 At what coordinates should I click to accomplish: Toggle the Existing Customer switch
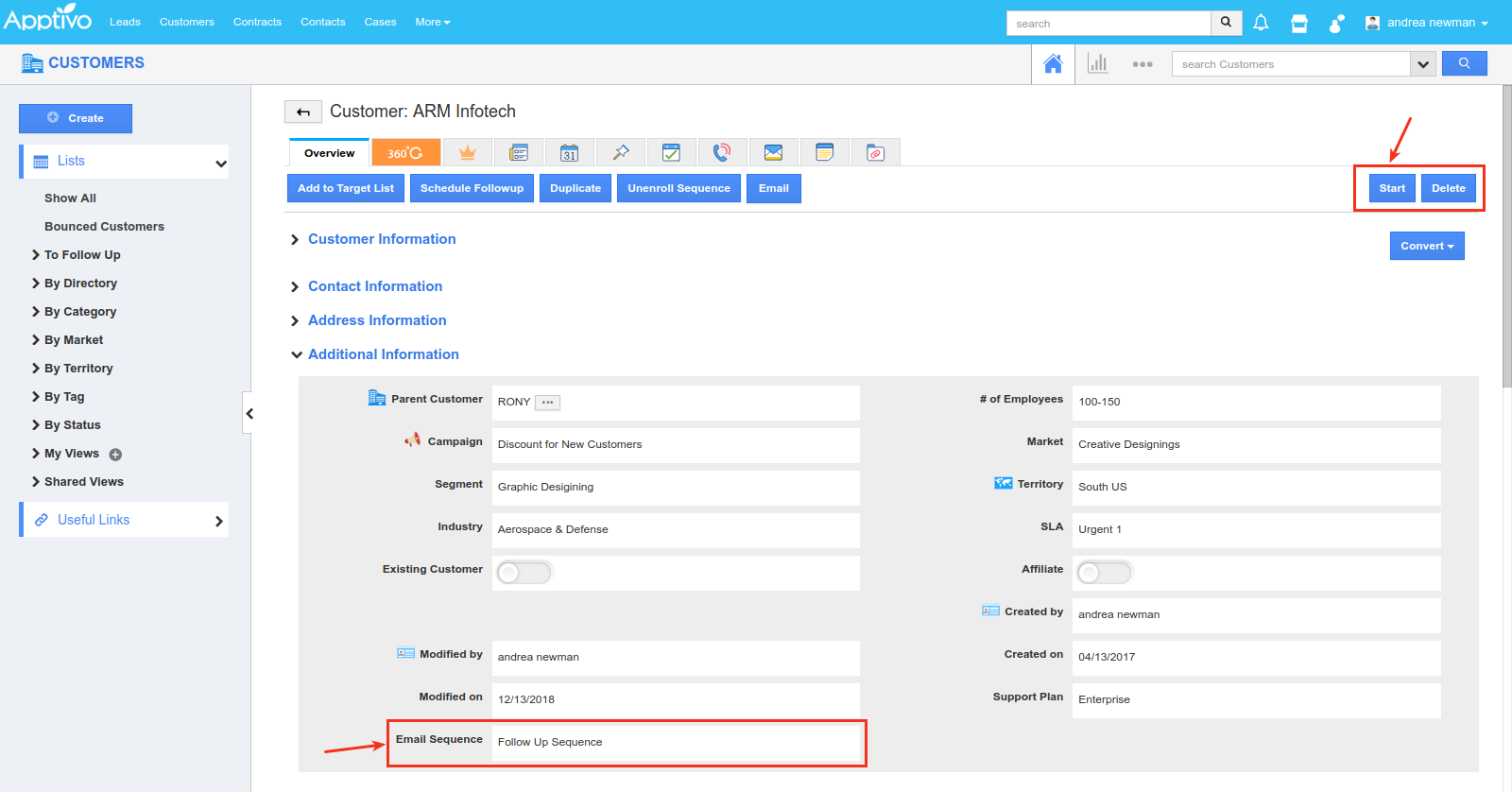click(524, 573)
